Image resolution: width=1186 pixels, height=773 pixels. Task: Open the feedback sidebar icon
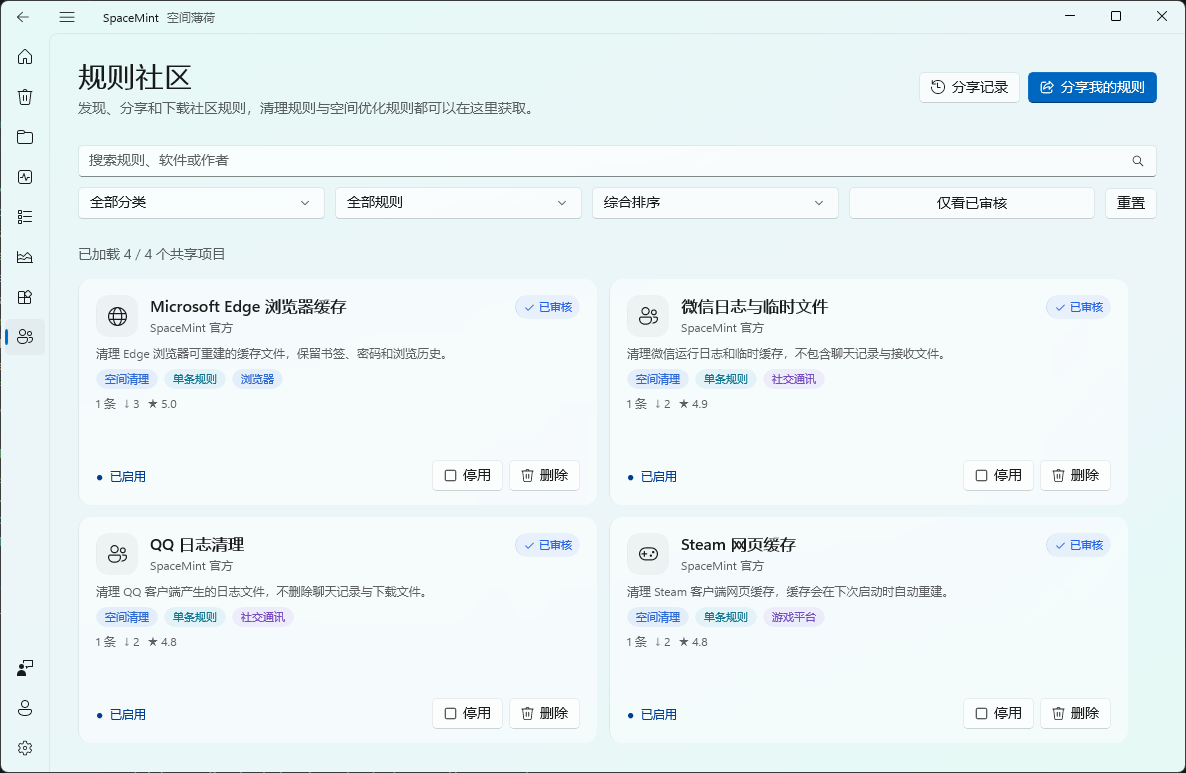click(x=25, y=668)
